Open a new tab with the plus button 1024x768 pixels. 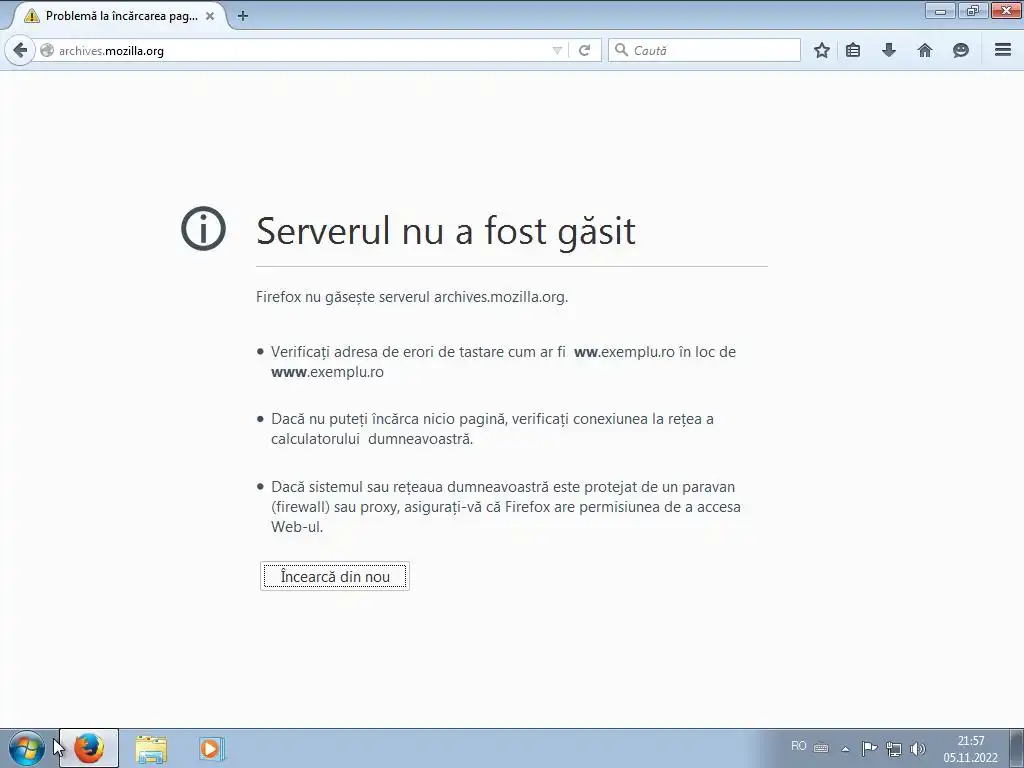tap(243, 16)
